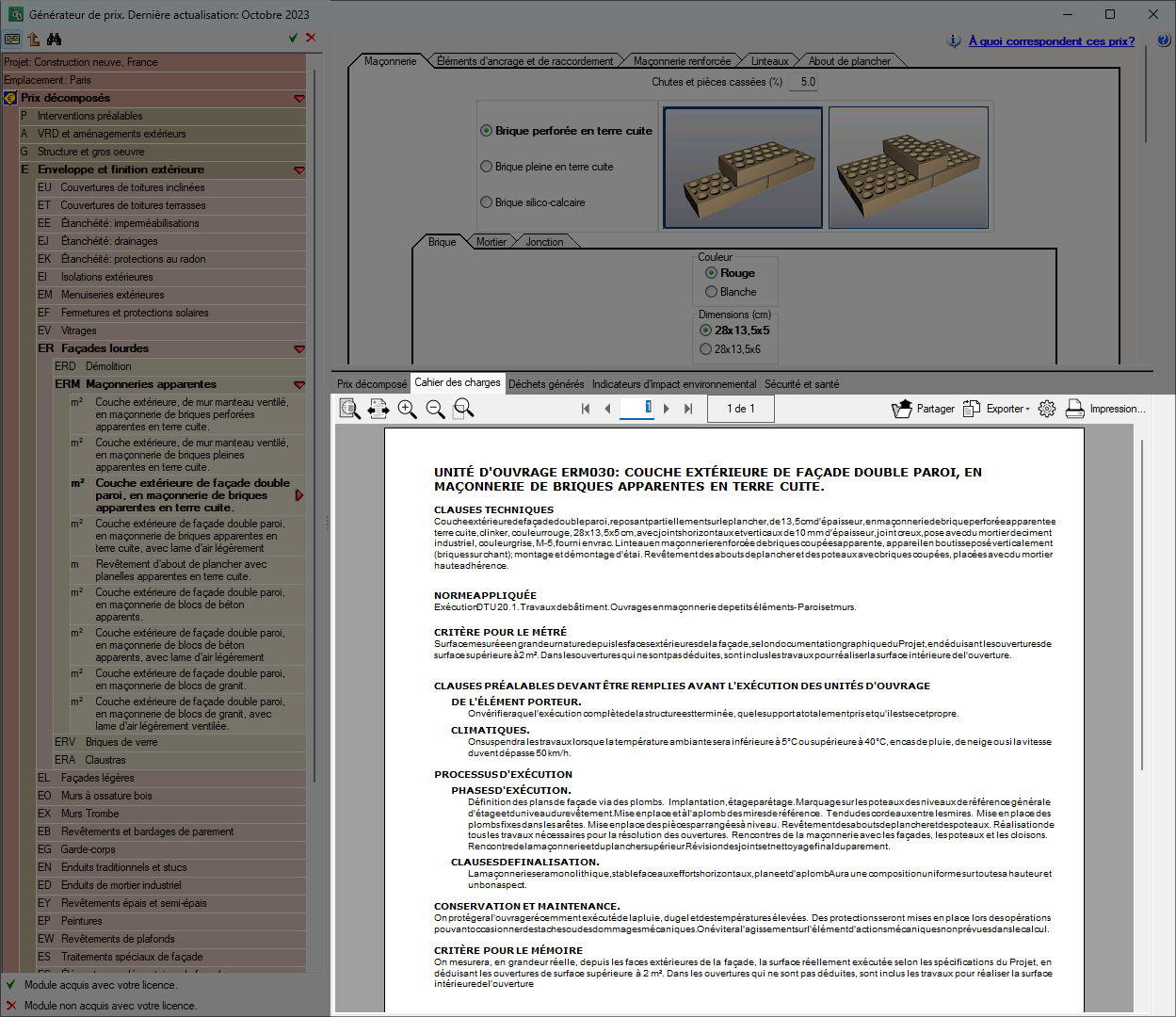Expand the Couvertures de toitures inclinées chapter
Screen dimensions: 1176x1017
171,187
